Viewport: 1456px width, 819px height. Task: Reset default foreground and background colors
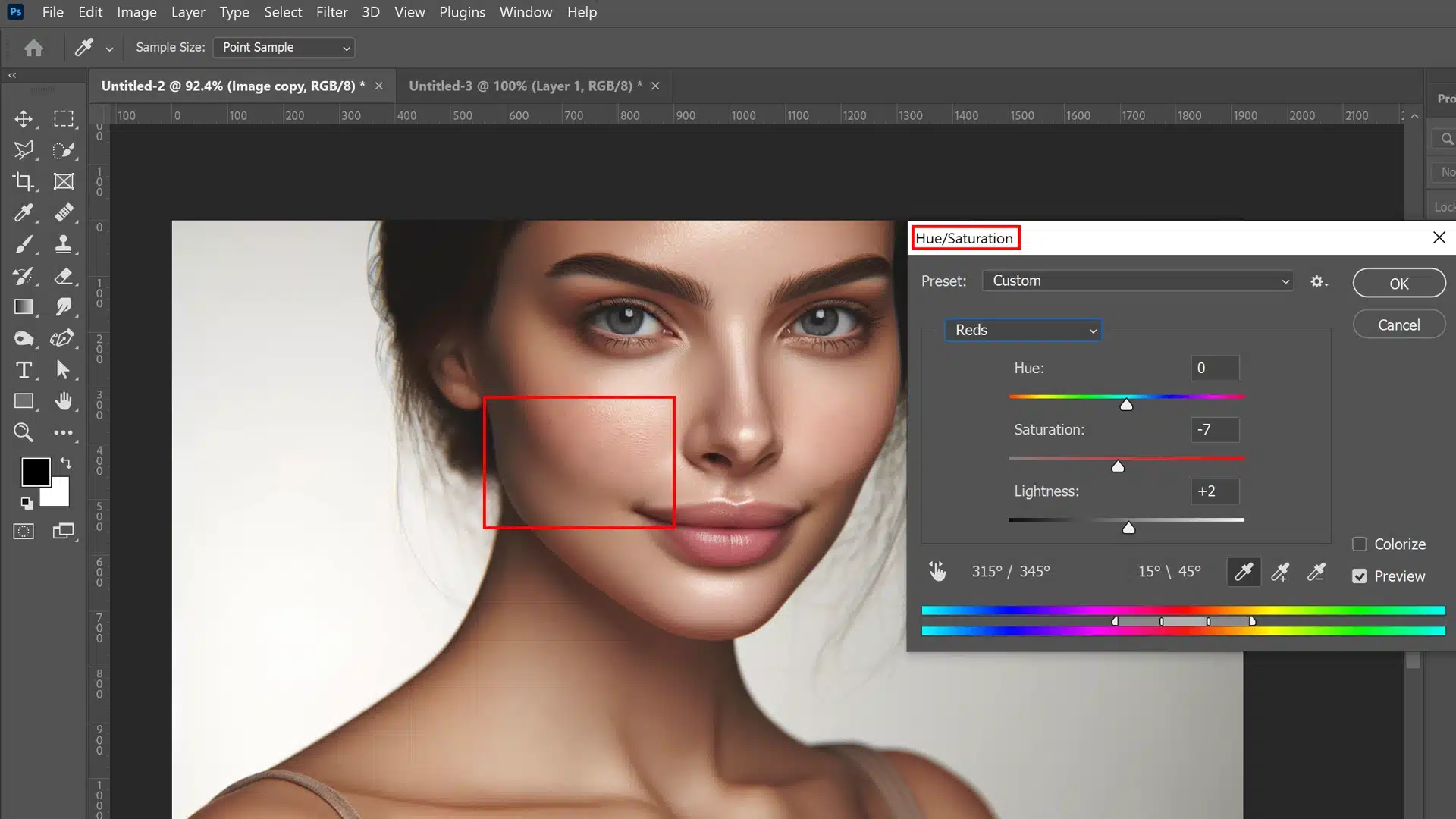pos(27,503)
